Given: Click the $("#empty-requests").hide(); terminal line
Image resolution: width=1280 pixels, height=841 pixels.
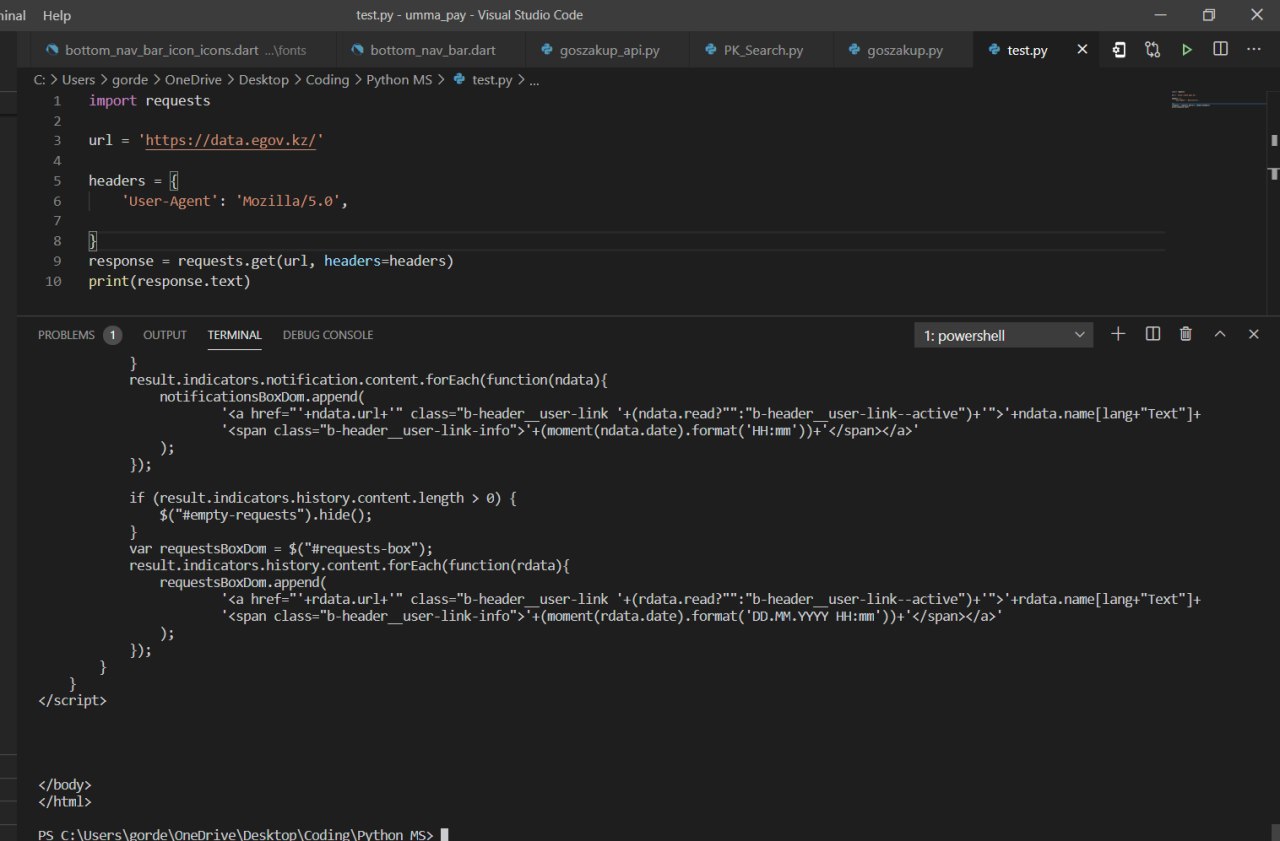Looking at the screenshot, I should pyautogui.click(x=265, y=514).
